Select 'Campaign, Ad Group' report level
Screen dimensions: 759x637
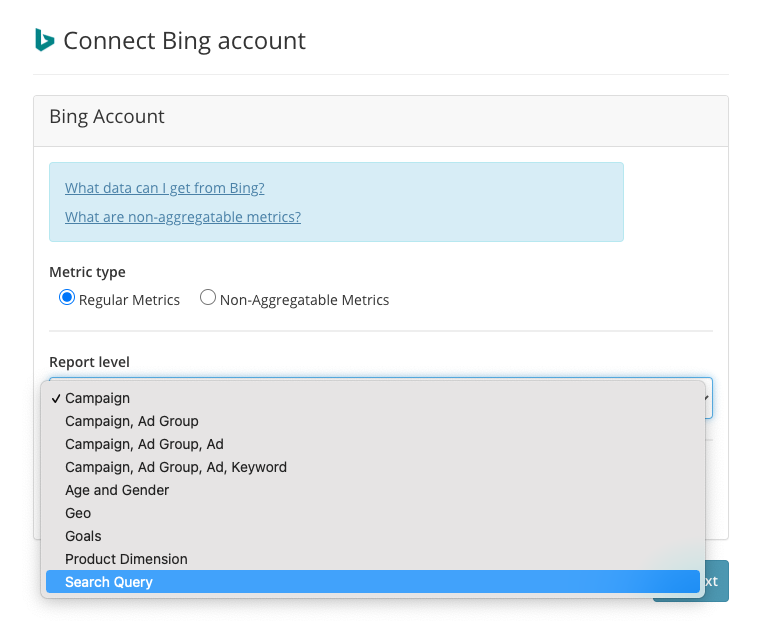point(131,421)
